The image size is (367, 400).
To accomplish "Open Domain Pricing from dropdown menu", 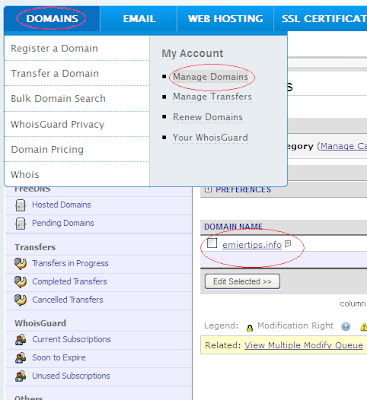I will (47, 149).
